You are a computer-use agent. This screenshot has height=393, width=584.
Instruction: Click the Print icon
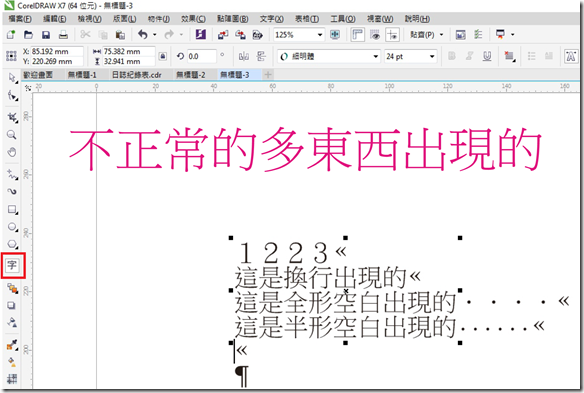pos(63,35)
